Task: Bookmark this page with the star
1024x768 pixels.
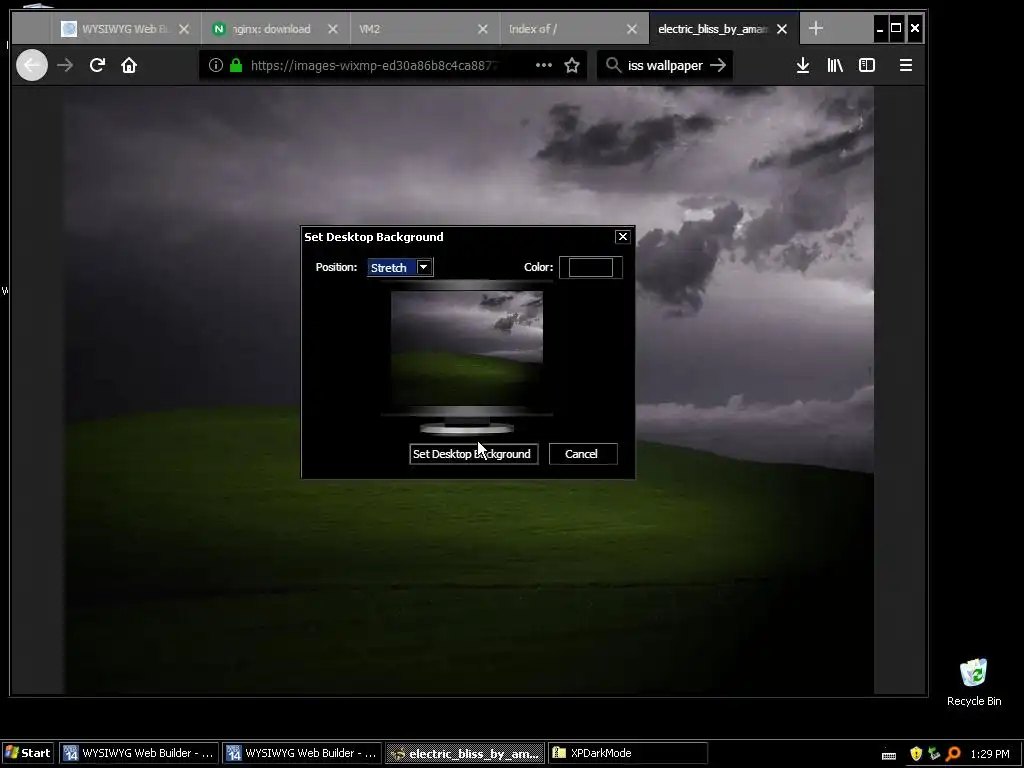Action: point(572,65)
